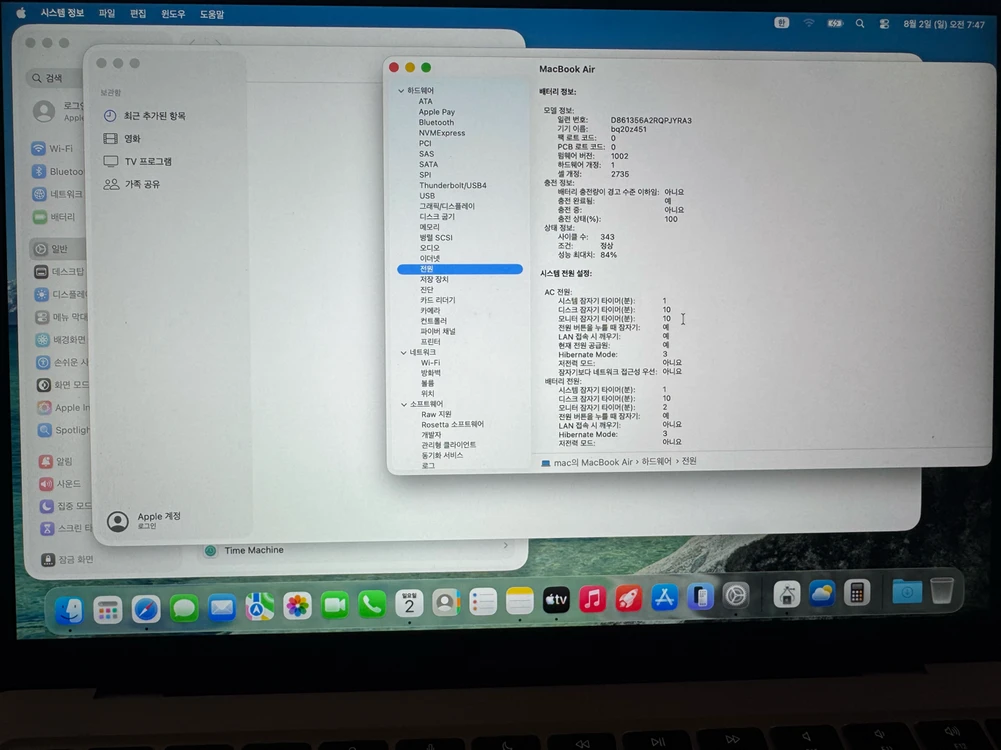Collapse the 네트워크 section
Screen dimensions: 1001x750
403,352
